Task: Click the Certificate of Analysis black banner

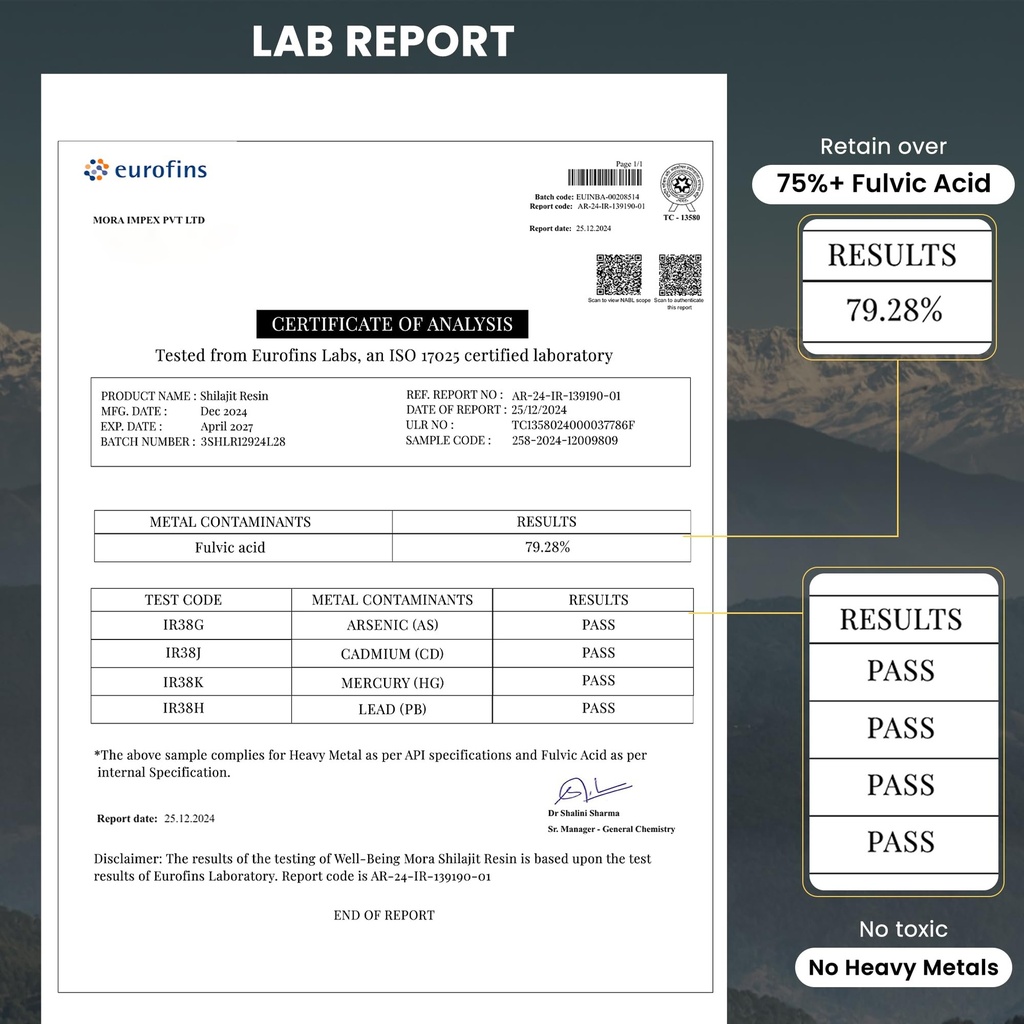Action: (392, 324)
